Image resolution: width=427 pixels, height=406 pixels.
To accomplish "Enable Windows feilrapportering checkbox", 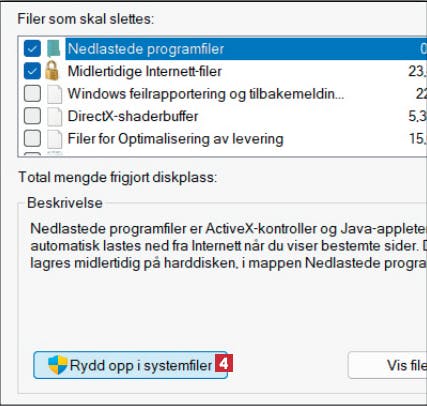I will 32,94.
